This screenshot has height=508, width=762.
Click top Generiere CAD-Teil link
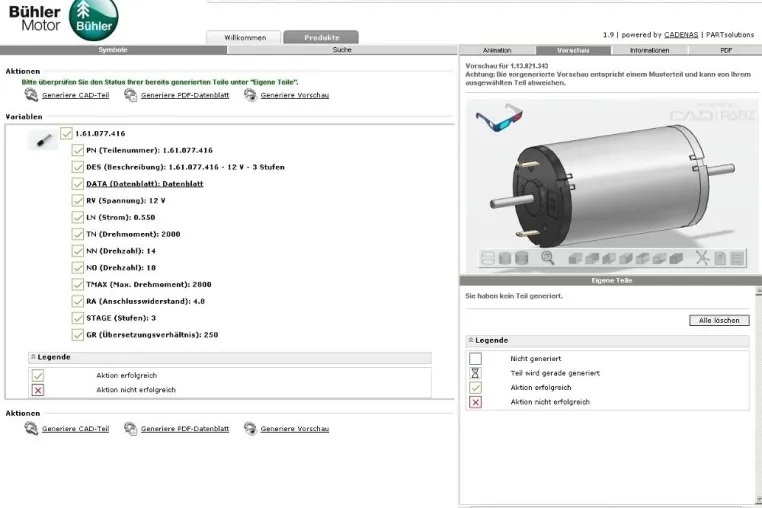coord(75,95)
